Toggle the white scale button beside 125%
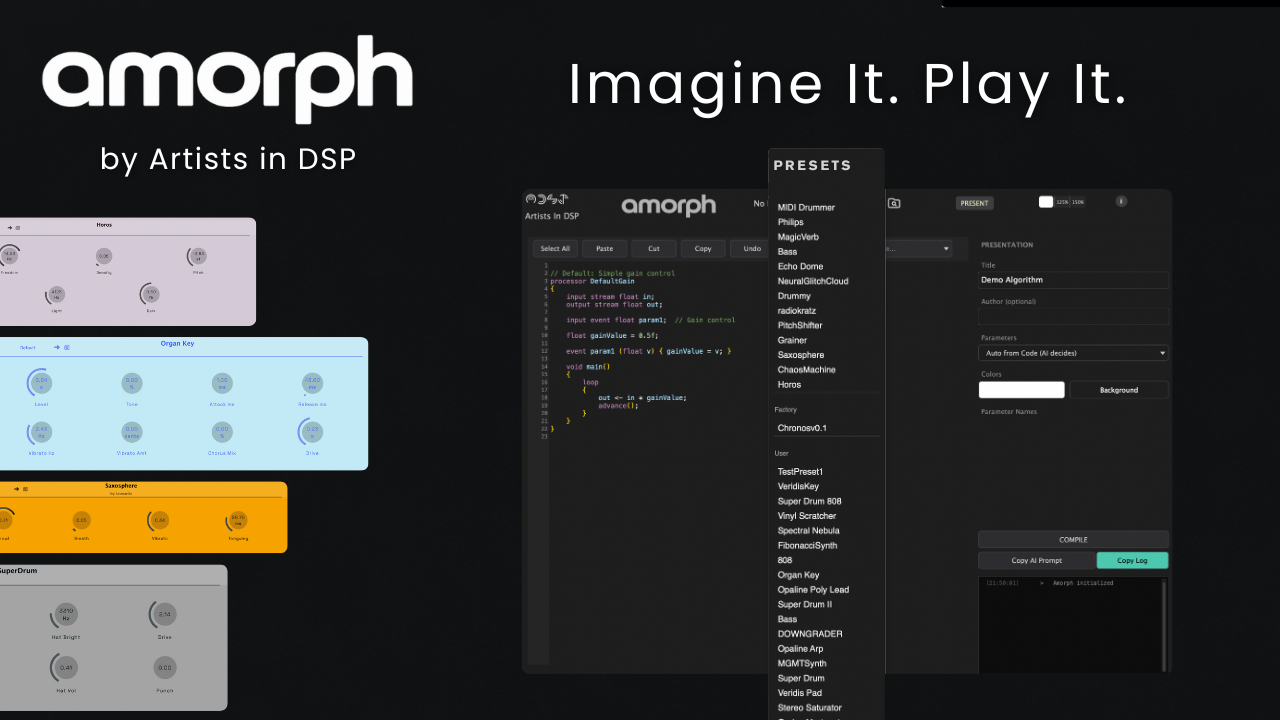Viewport: 1280px width, 720px height. click(x=1046, y=202)
